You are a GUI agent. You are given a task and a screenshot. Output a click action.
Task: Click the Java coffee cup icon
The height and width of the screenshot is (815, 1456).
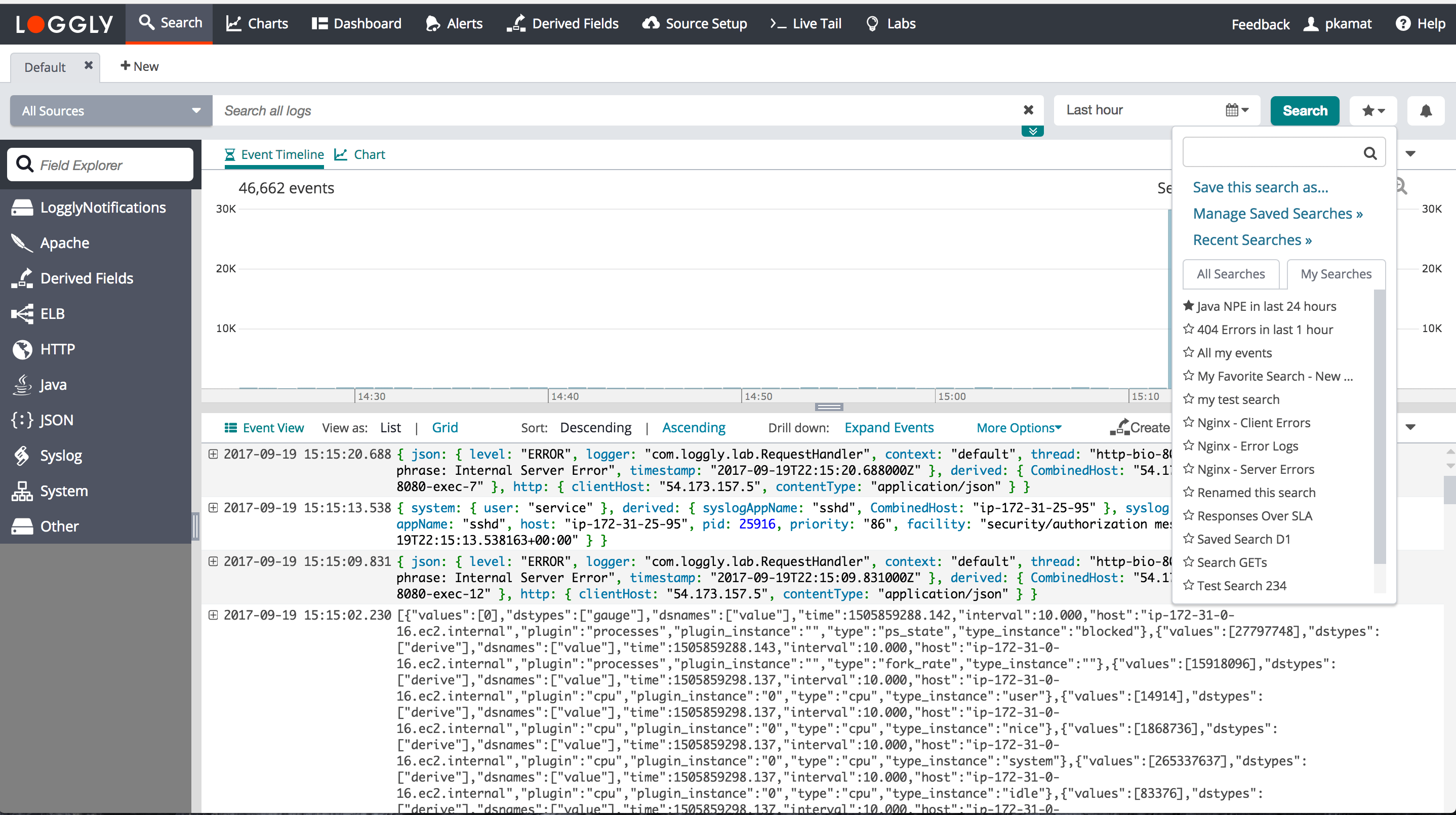click(22, 385)
